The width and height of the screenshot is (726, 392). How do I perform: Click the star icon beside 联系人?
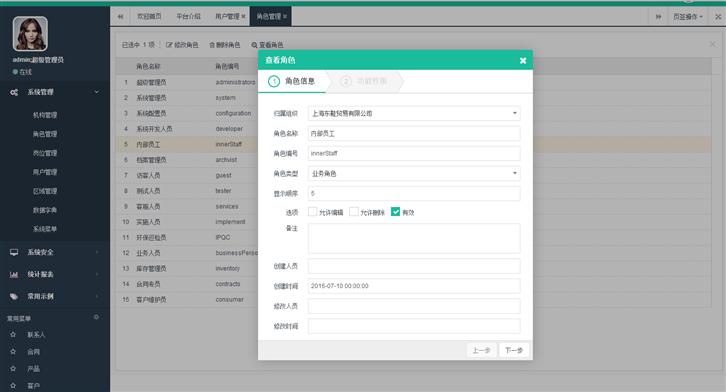pyautogui.click(x=13, y=334)
